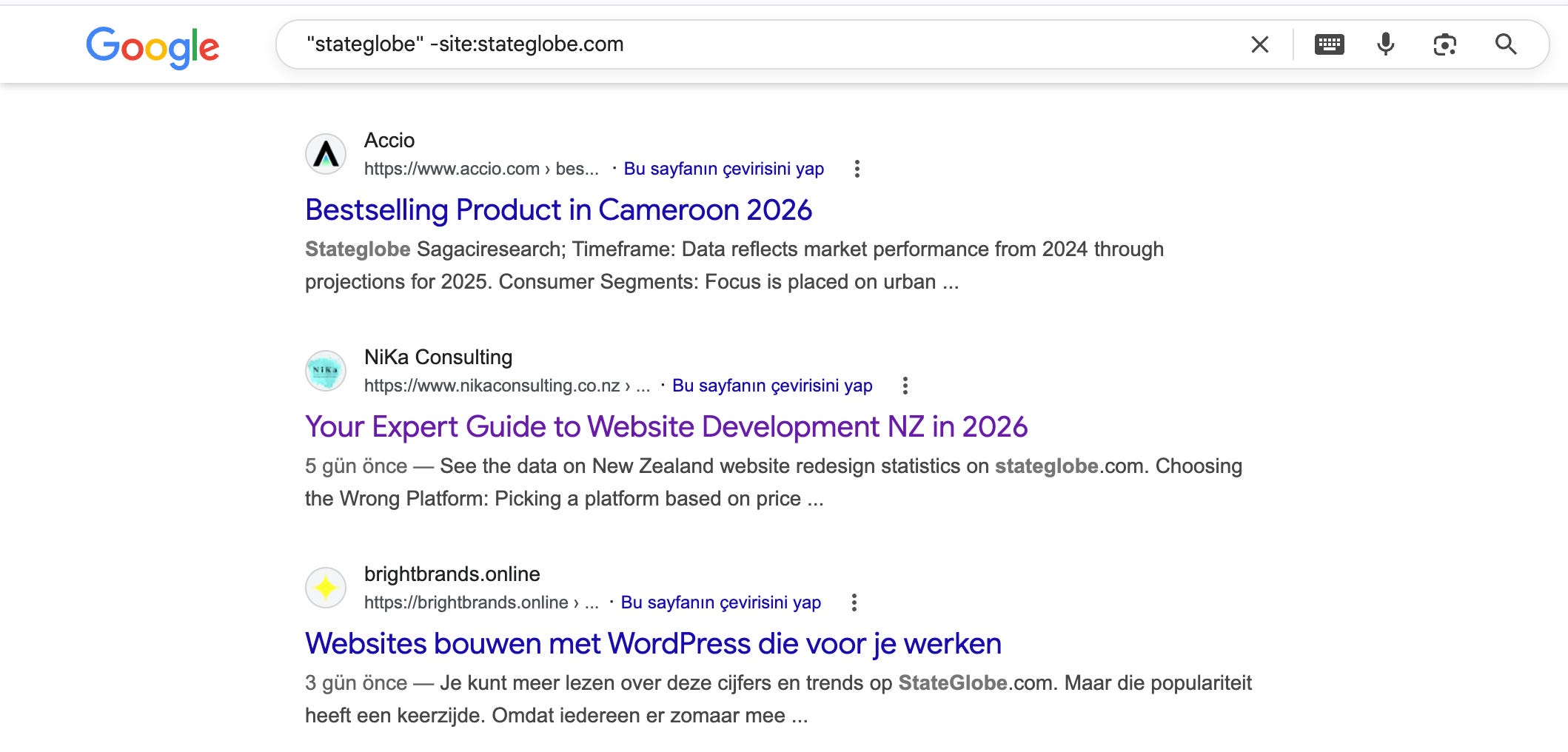Translate the Accio page link
The height and width of the screenshot is (752, 1568).
[723, 169]
